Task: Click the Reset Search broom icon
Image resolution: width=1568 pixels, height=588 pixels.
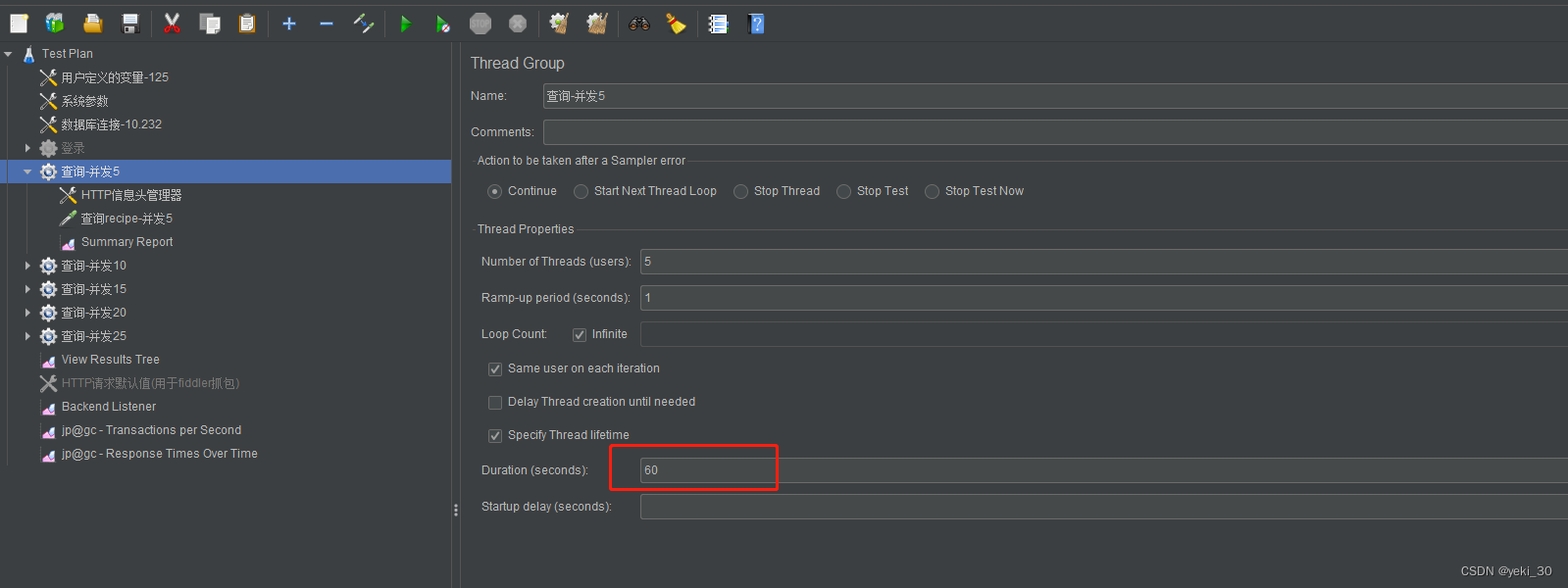Action: pyautogui.click(x=676, y=24)
